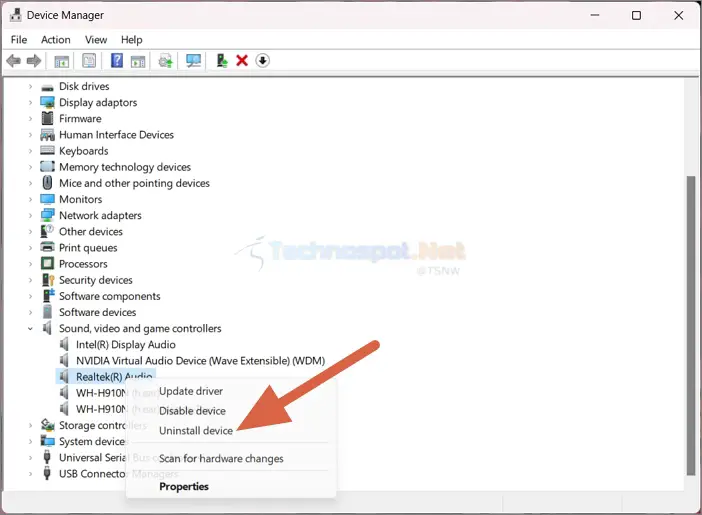
Task: Click the printer update driver icon
Action: click(x=166, y=60)
